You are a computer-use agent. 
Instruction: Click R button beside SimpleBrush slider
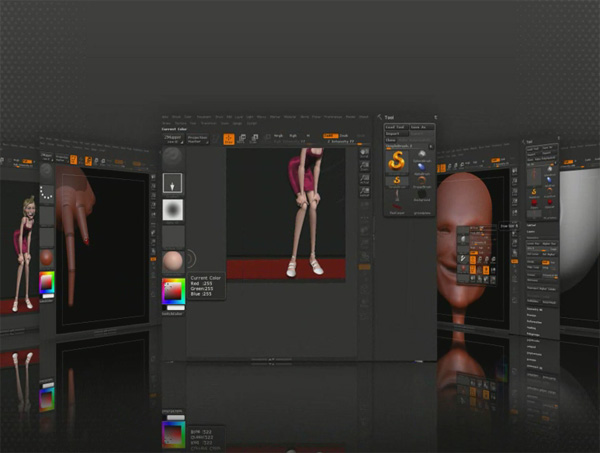point(430,146)
